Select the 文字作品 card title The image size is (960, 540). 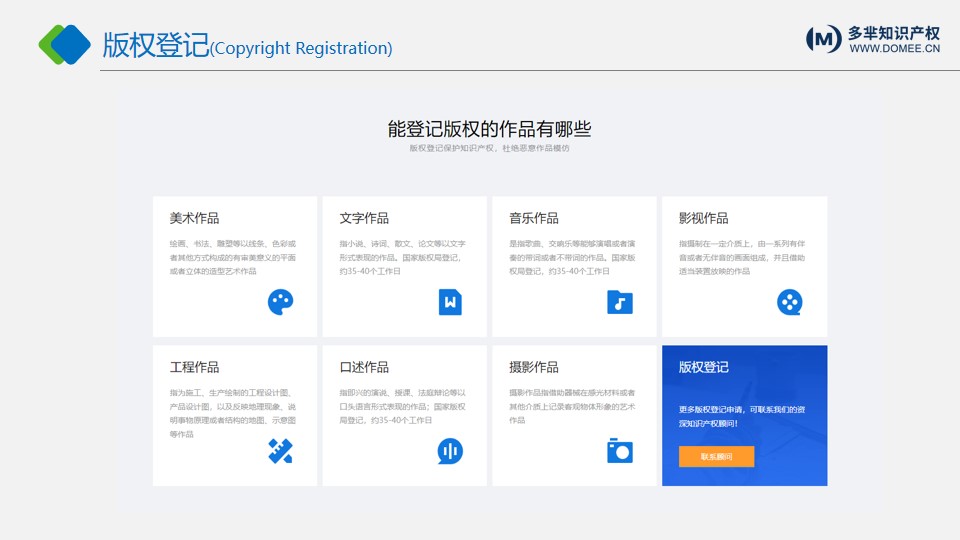tap(364, 218)
